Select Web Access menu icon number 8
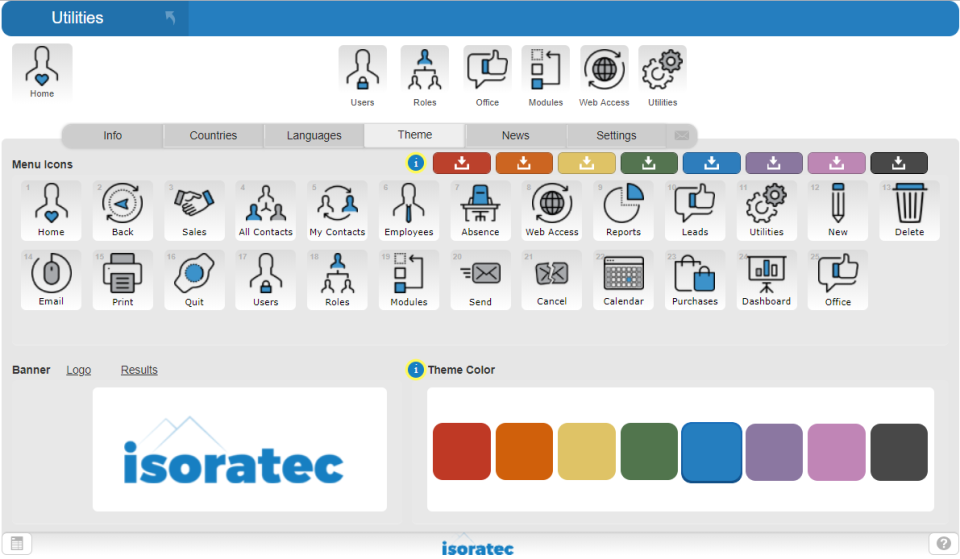Viewport: 960px width, 559px height. [x=552, y=210]
